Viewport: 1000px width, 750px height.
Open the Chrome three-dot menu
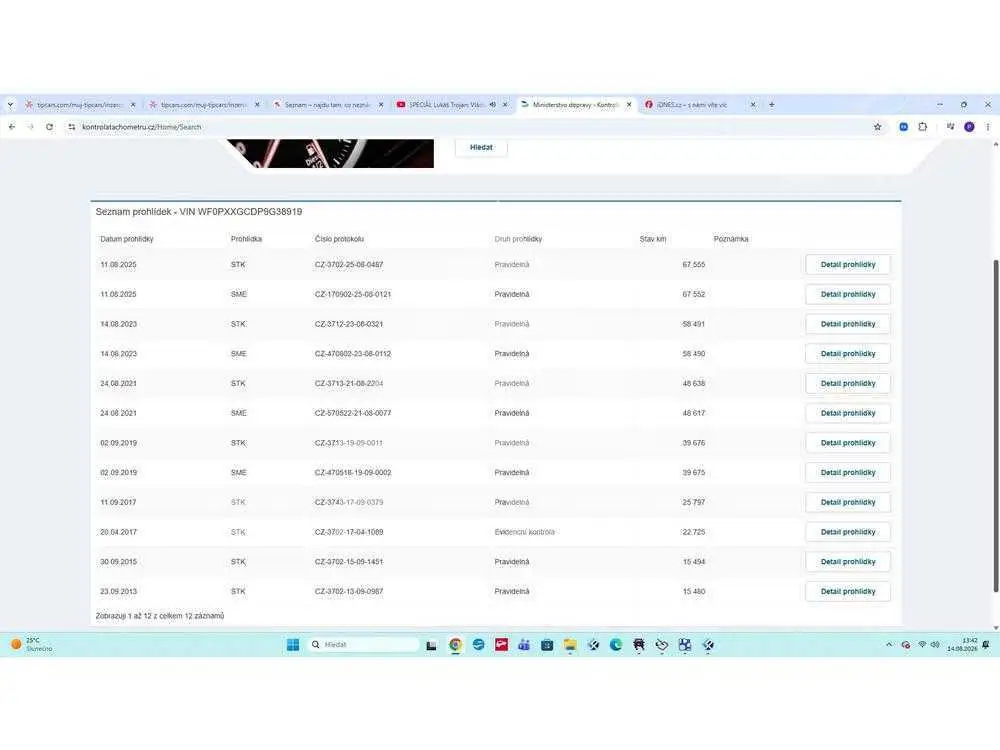[988, 127]
